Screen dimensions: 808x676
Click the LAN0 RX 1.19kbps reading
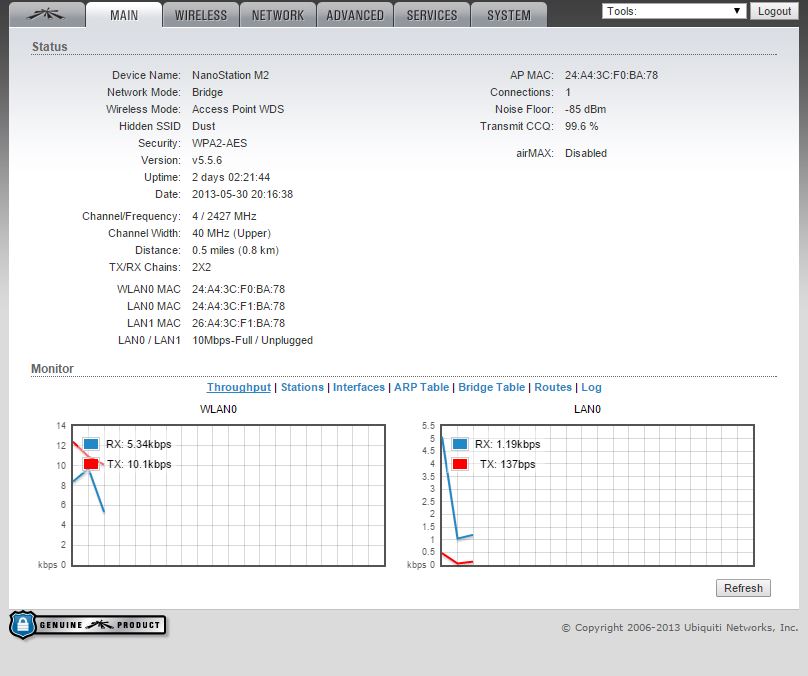(508, 444)
